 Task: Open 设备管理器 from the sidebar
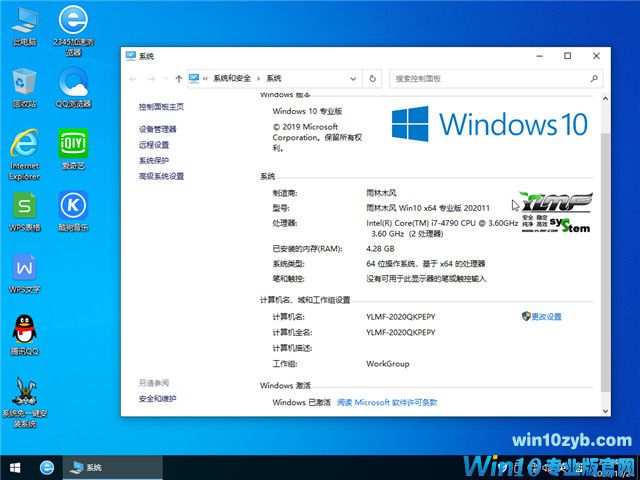click(158, 129)
